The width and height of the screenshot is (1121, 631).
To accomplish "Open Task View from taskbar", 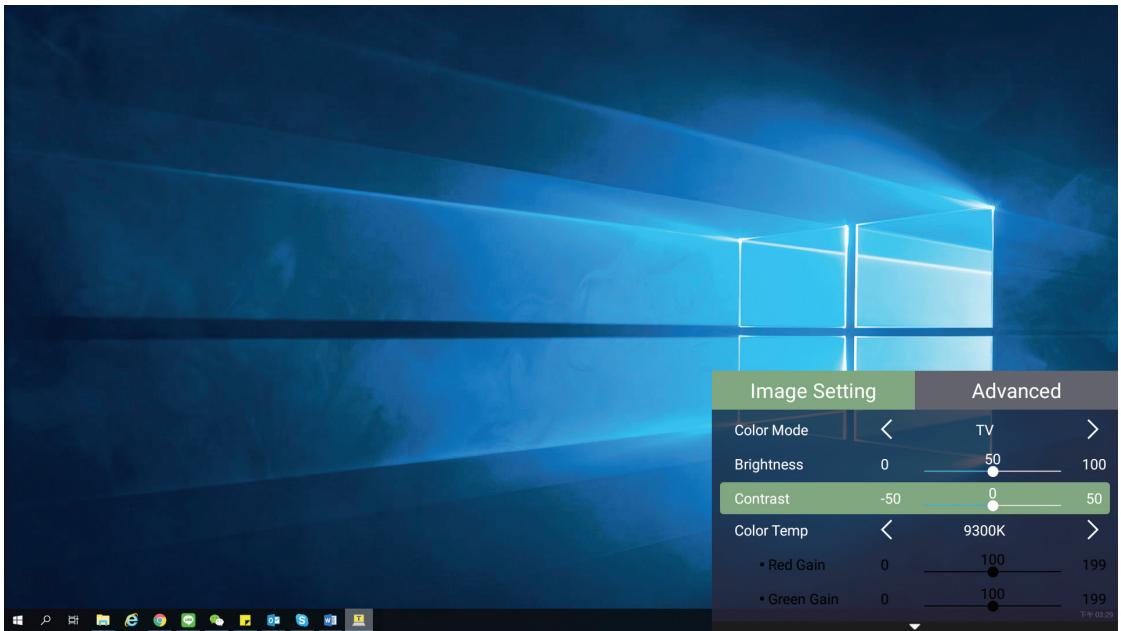I will click(73, 620).
